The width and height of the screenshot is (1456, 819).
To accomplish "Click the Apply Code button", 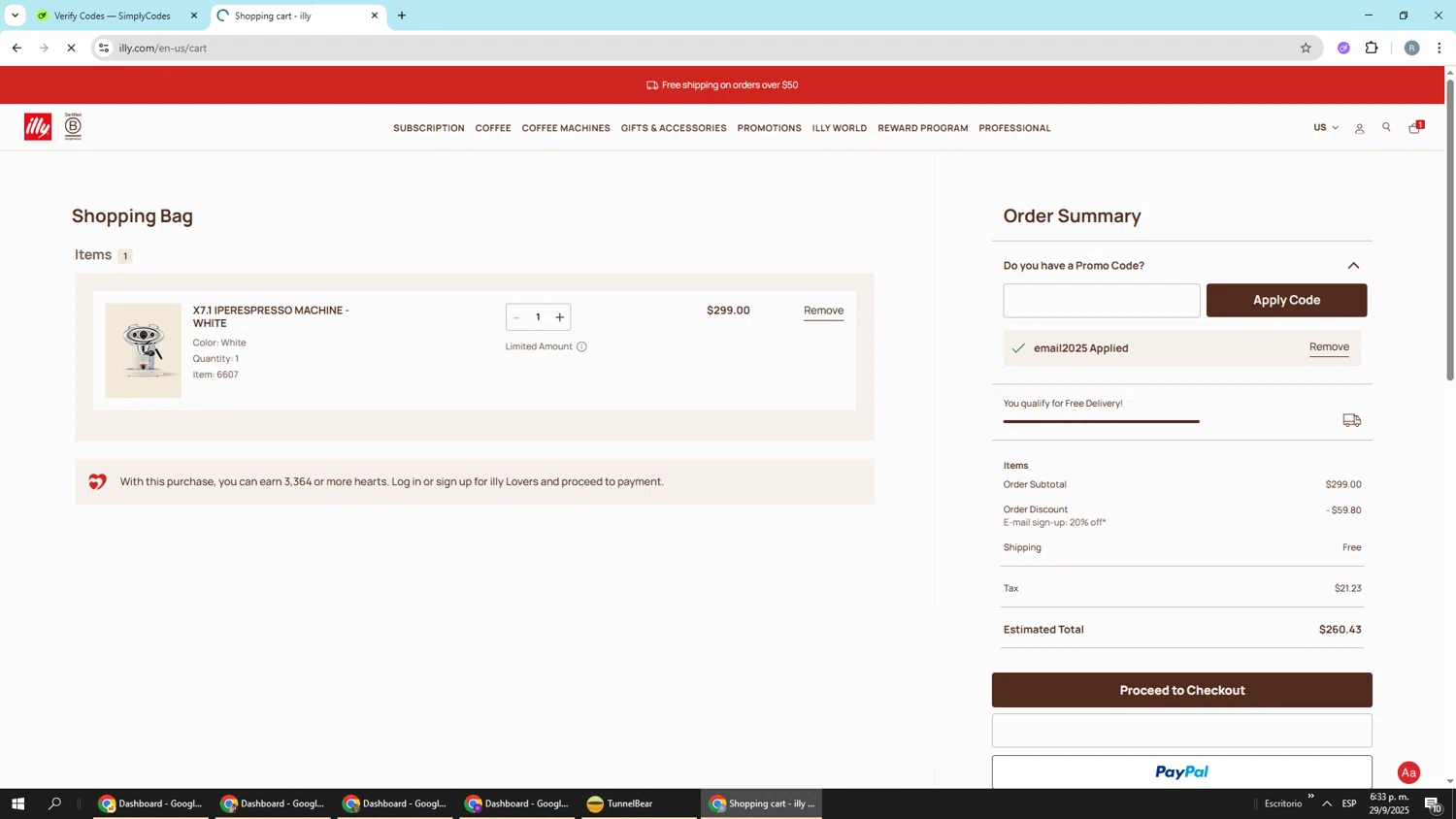I will pyautogui.click(x=1286, y=300).
